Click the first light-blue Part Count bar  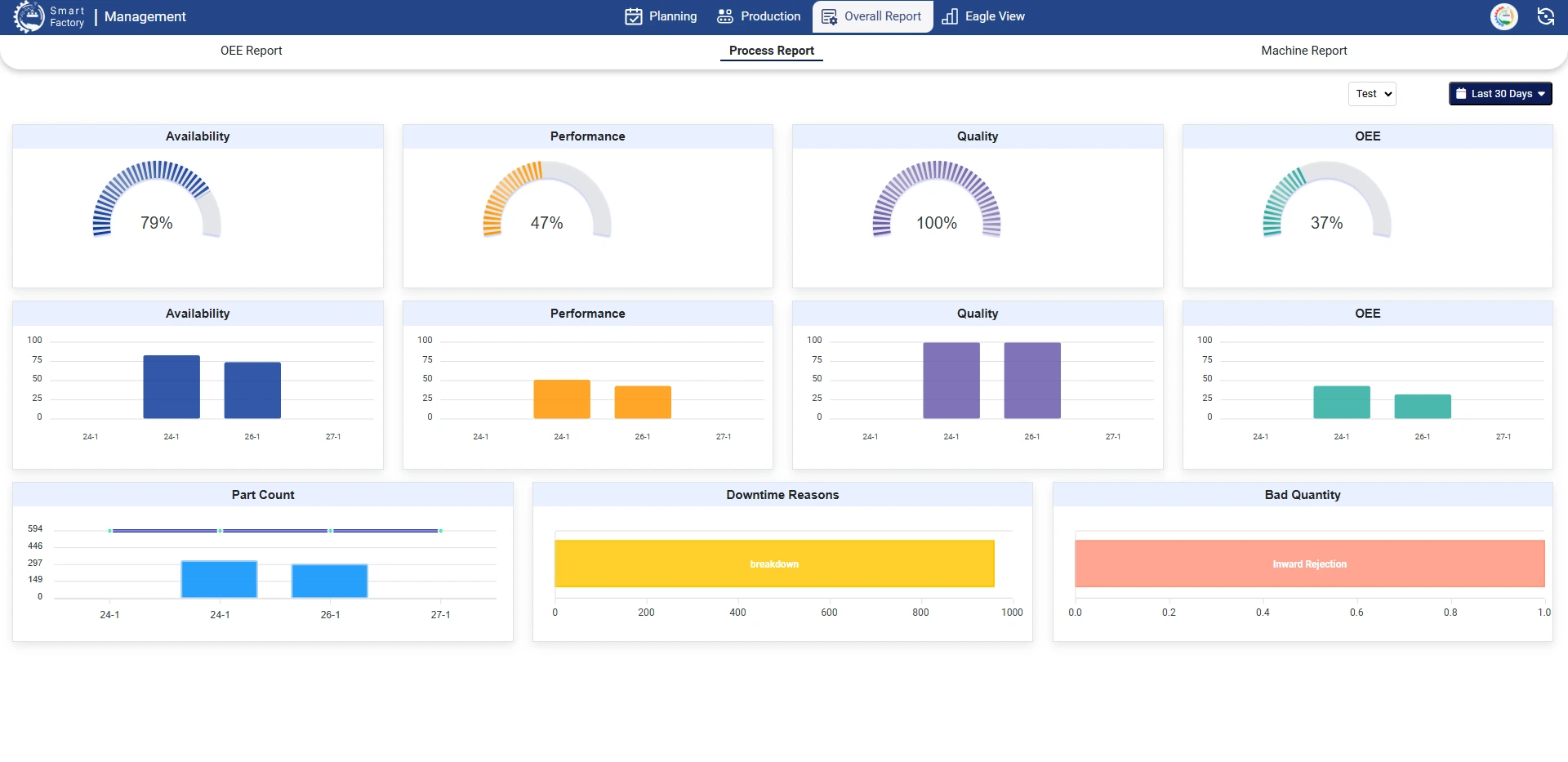click(219, 579)
